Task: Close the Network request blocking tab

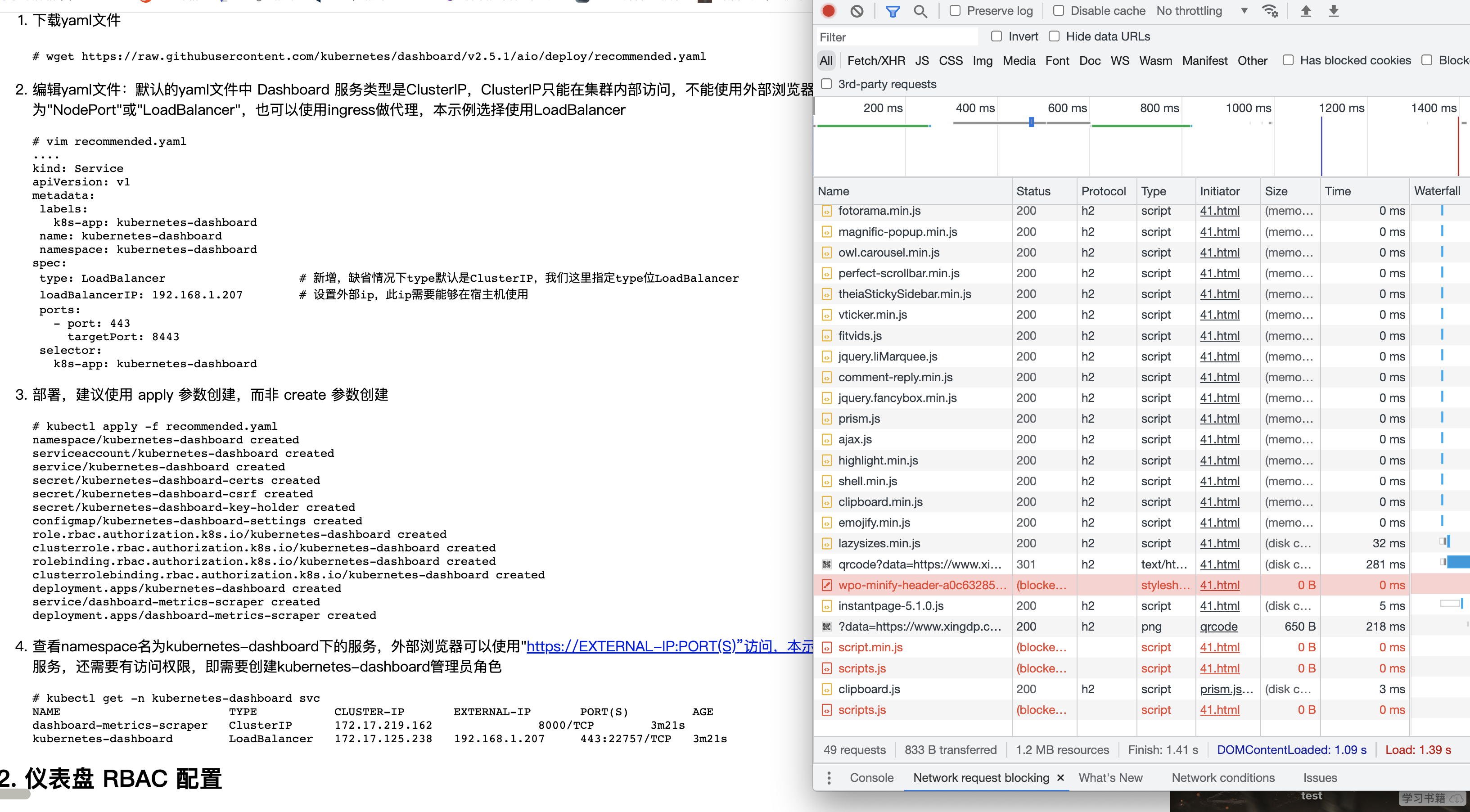Action: (1060, 778)
